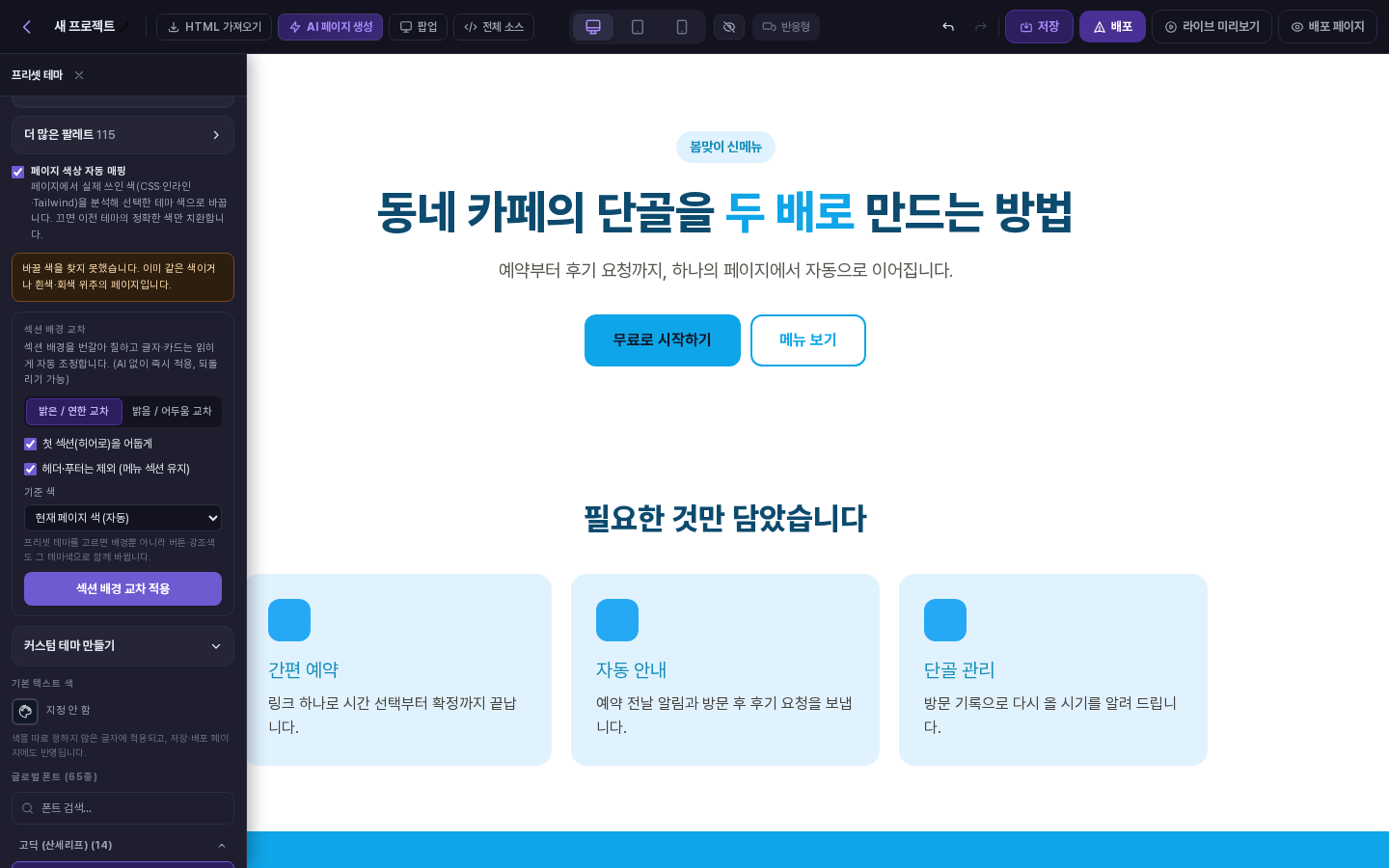Apply with 섹션 배경 교차 적용 button
Viewport: 1389px width, 868px height.
[x=123, y=589]
